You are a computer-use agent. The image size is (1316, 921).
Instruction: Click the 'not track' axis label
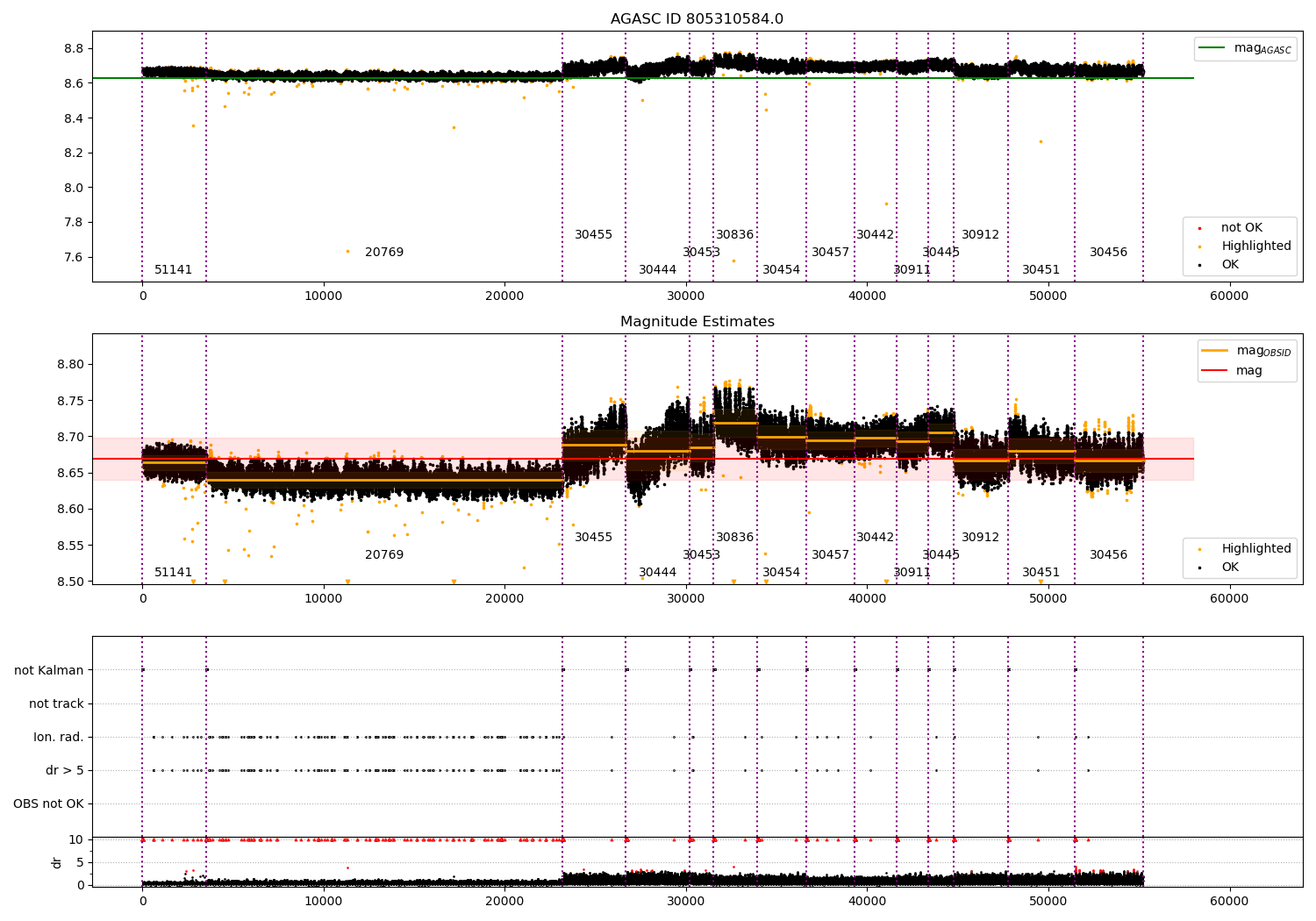coord(56,703)
